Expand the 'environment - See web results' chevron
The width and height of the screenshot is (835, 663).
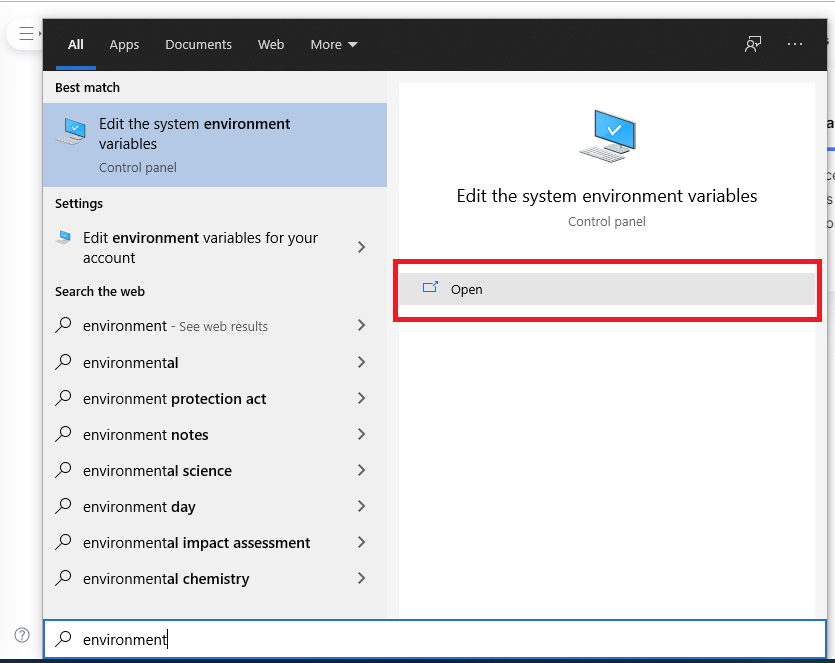click(362, 325)
